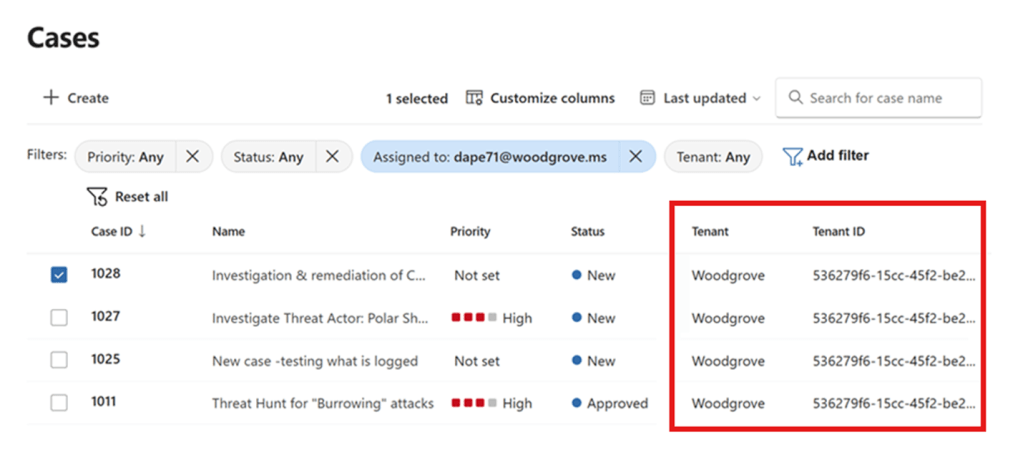The height and width of the screenshot is (475, 1023).
Task: Remove the Status filter with X
Action: point(333,157)
